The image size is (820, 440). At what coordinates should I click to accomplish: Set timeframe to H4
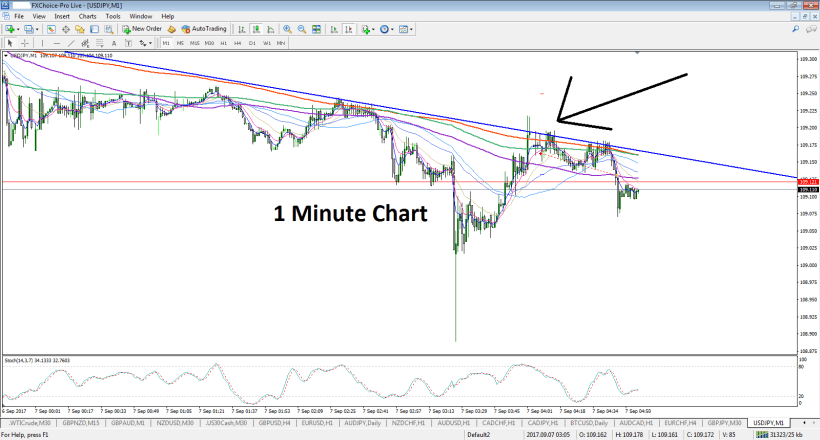[238, 43]
